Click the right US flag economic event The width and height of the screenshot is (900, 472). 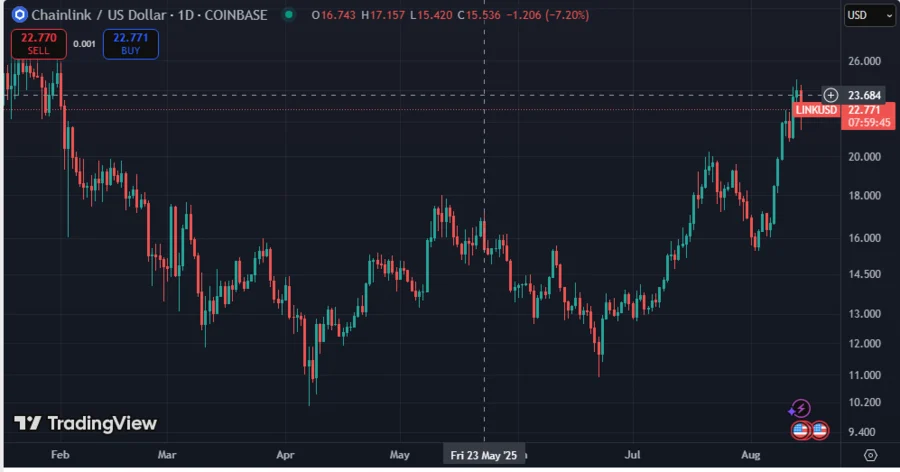pyautogui.click(x=820, y=430)
